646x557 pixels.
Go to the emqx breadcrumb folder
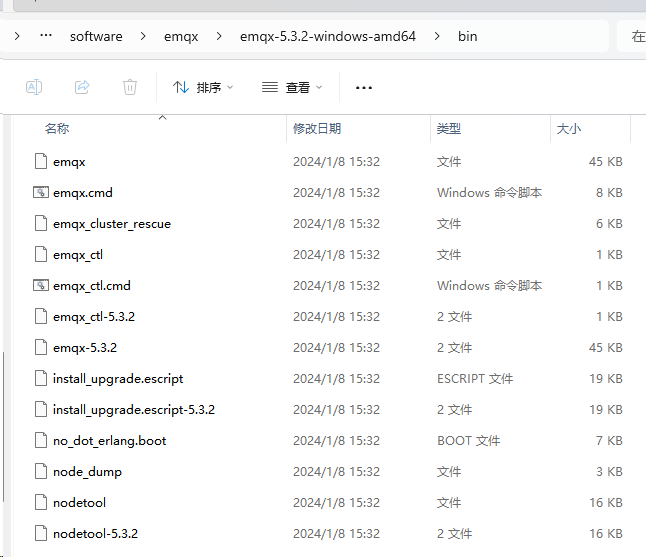click(x=181, y=37)
